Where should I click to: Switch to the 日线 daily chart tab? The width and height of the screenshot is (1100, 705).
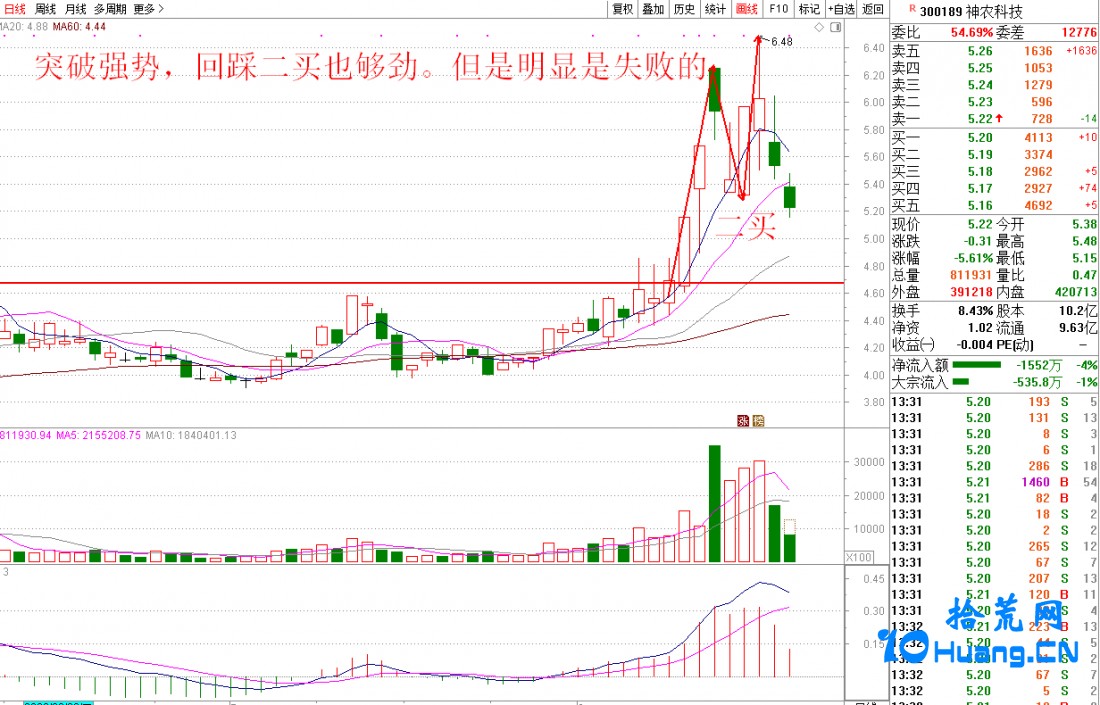[x=14, y=9]
